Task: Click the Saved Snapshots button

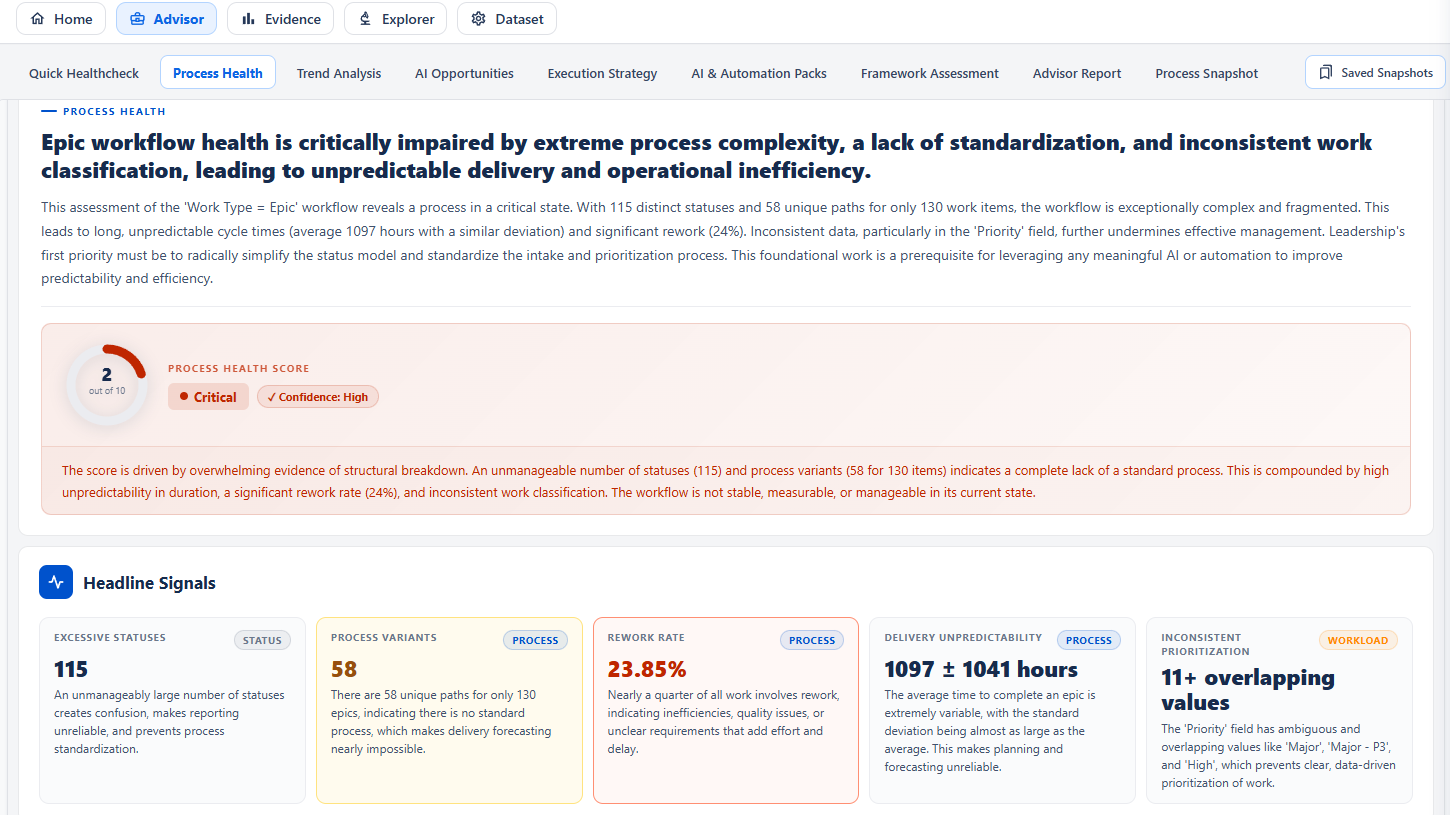Action: [1374, 72]
